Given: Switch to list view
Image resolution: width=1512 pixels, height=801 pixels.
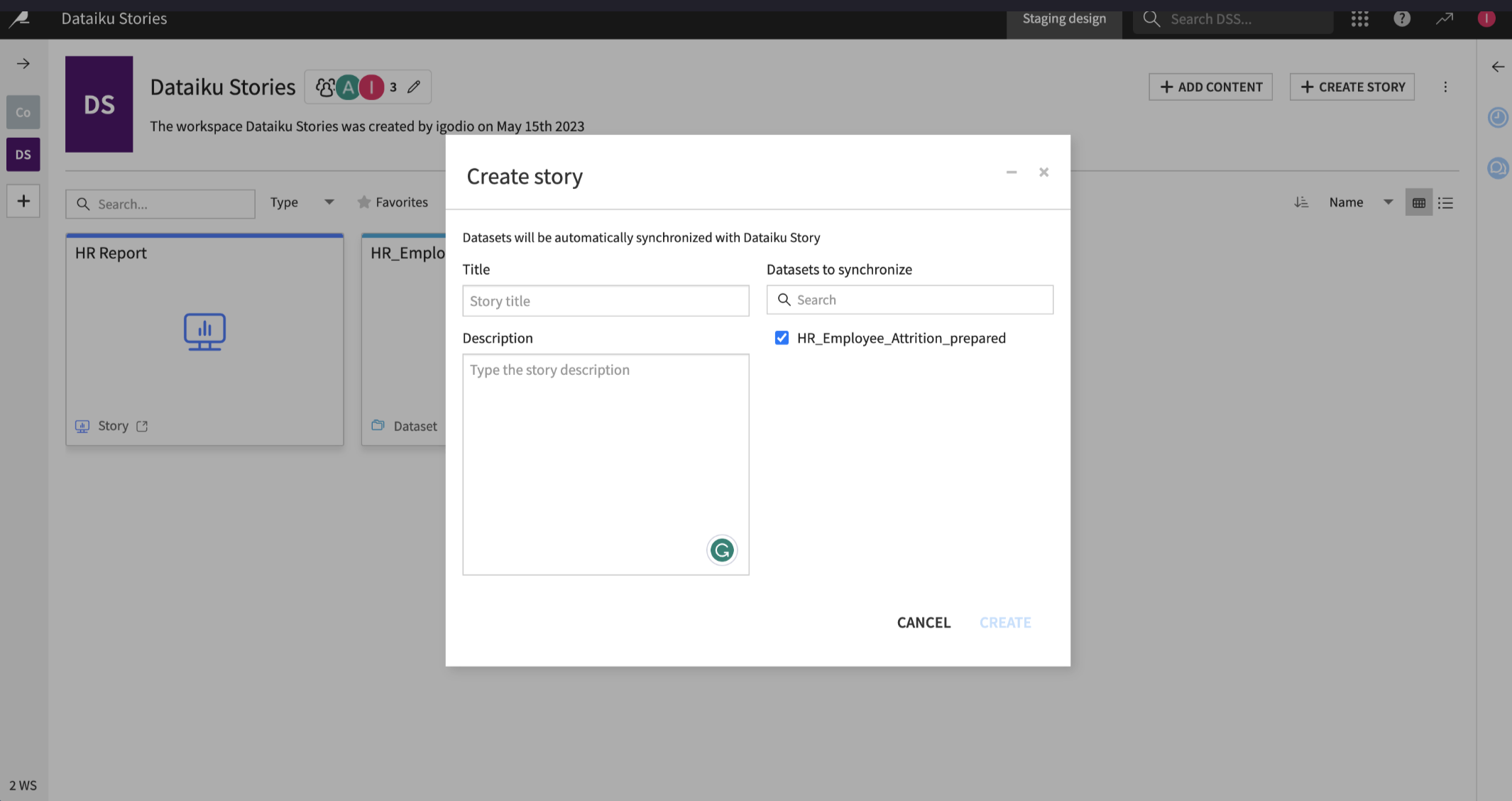Looking at the screenshot, I should (1446, 203).
